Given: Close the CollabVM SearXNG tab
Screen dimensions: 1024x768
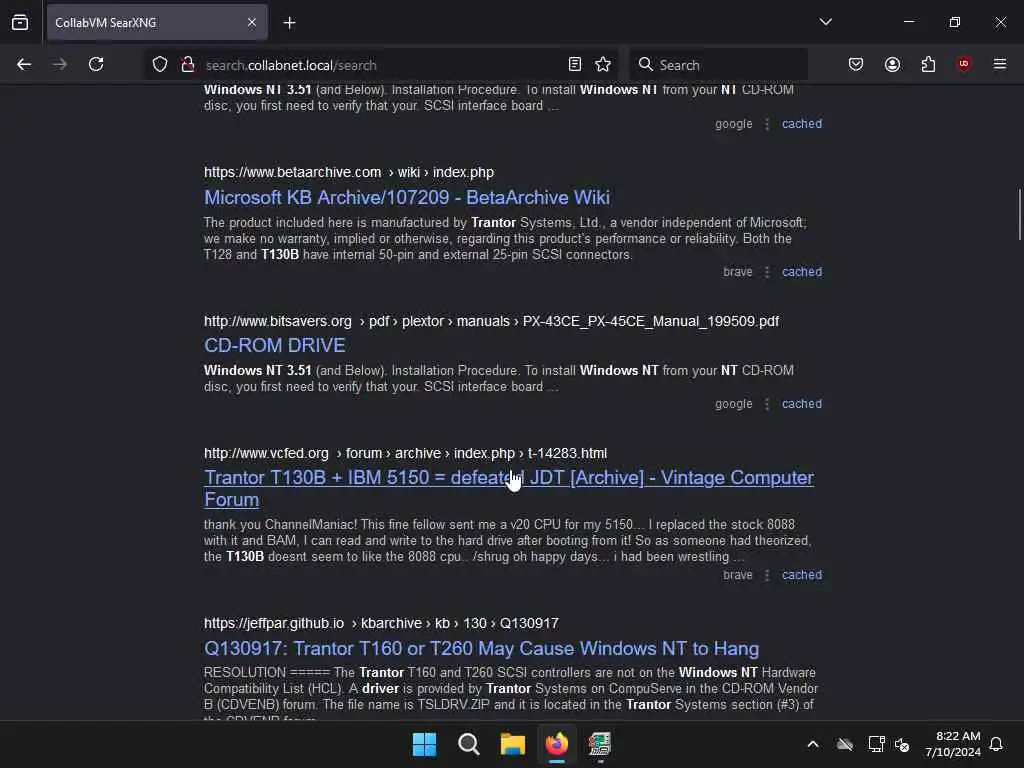Looking at the screenshot, I should [x=251, y=22].
